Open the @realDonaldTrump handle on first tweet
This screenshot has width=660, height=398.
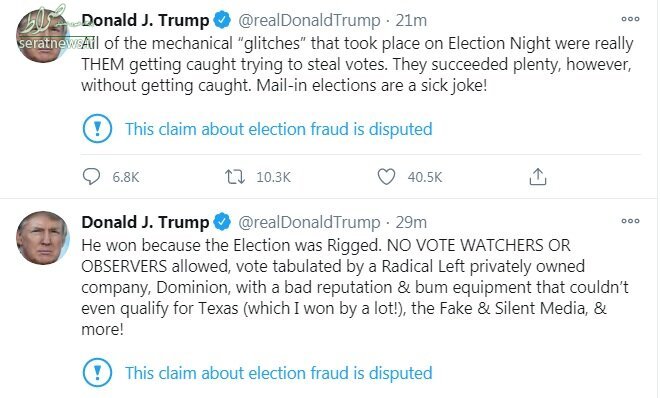309,20
